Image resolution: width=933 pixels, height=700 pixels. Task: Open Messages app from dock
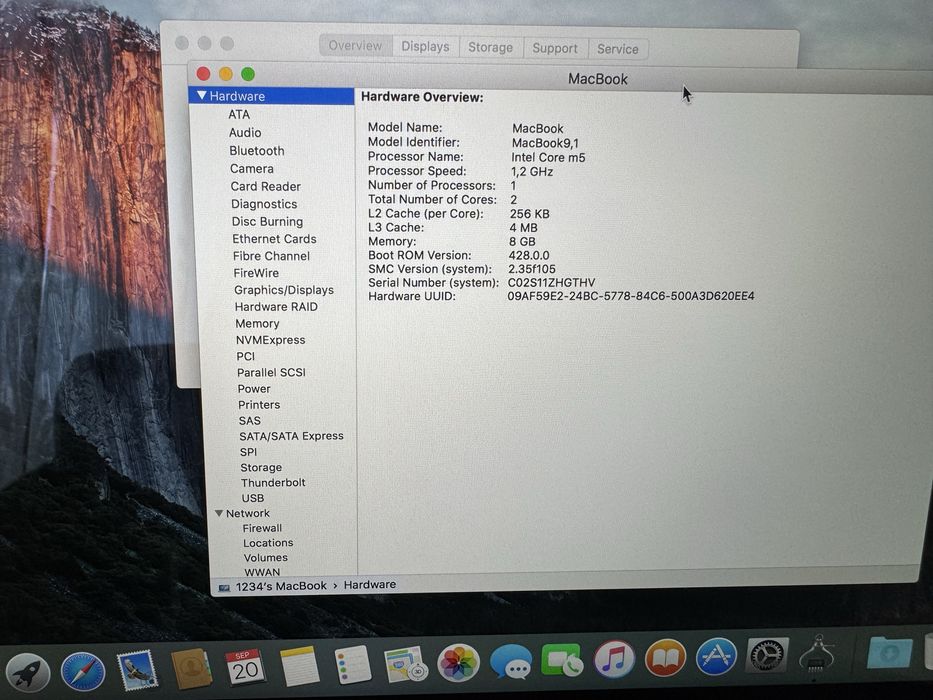(511, 662)
